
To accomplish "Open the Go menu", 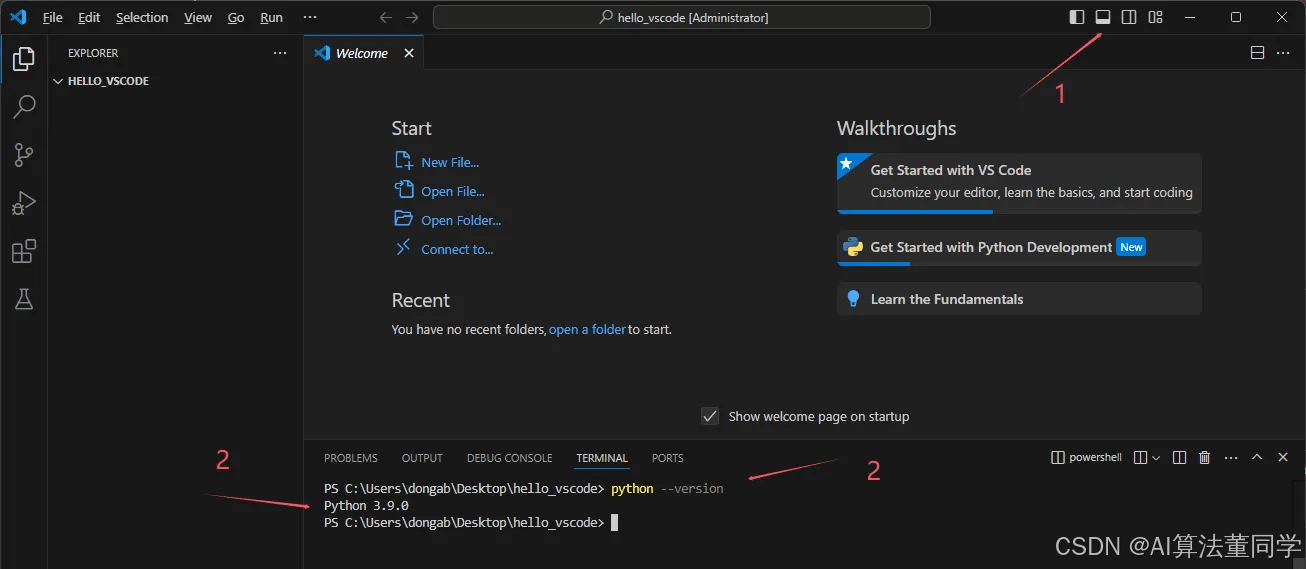I will coord(236,17).
